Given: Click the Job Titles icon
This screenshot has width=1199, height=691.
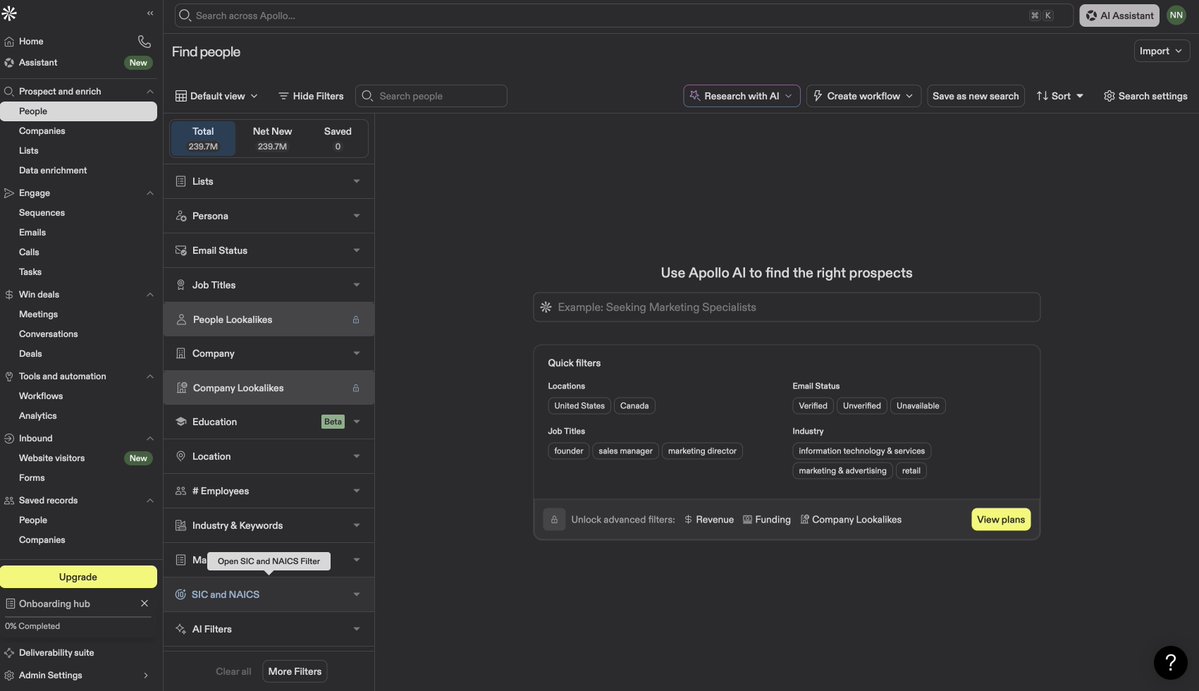Looking at the screenshot, I should coord(180,284).
